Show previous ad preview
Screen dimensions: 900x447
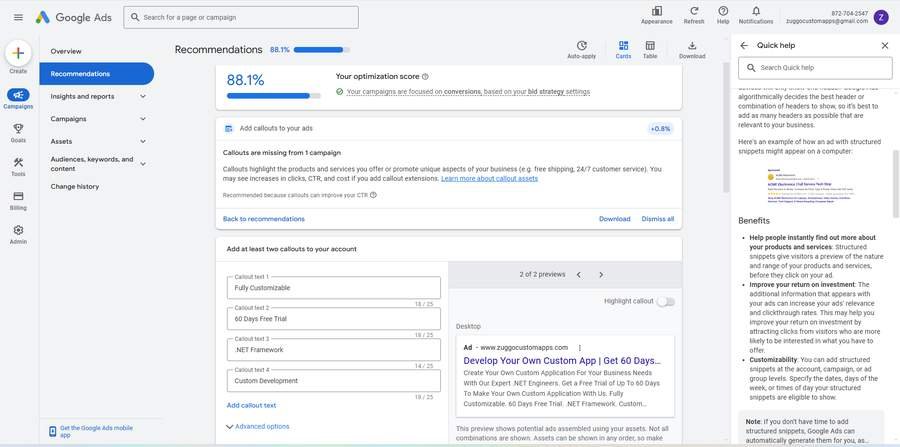point(579,275)
